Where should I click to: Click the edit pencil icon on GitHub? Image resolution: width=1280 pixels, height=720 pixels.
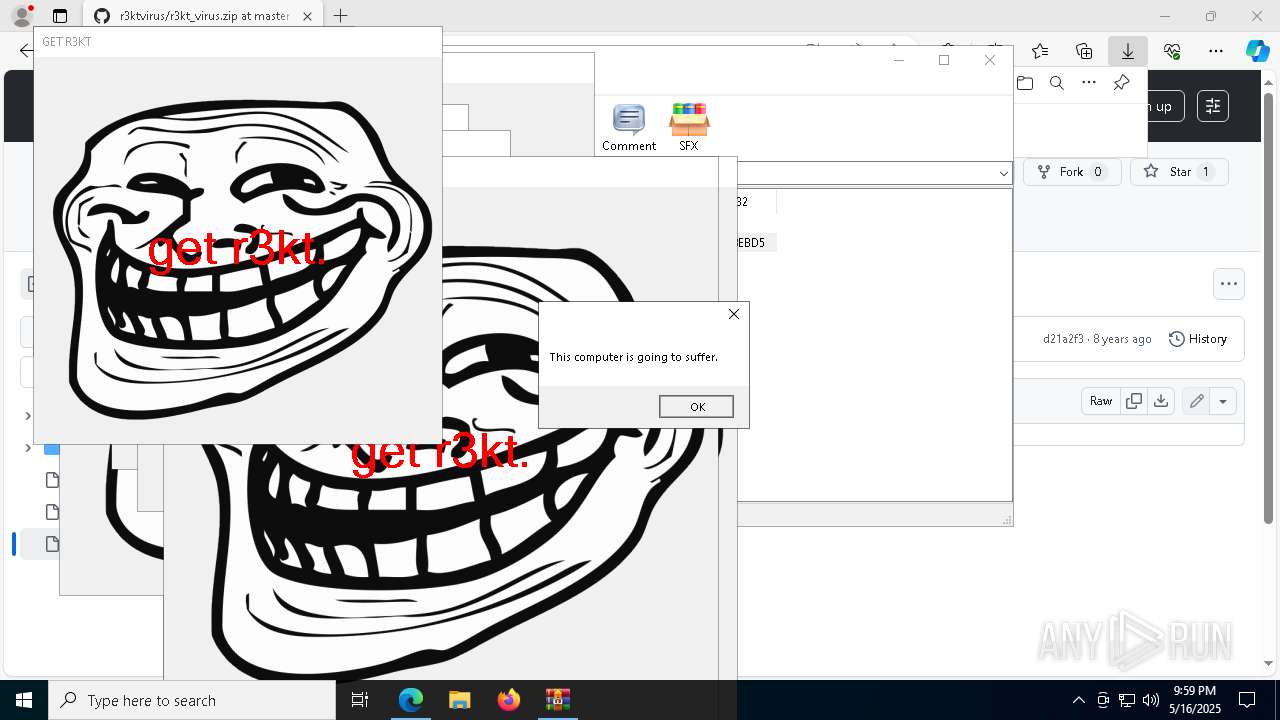click(1196, 401)
